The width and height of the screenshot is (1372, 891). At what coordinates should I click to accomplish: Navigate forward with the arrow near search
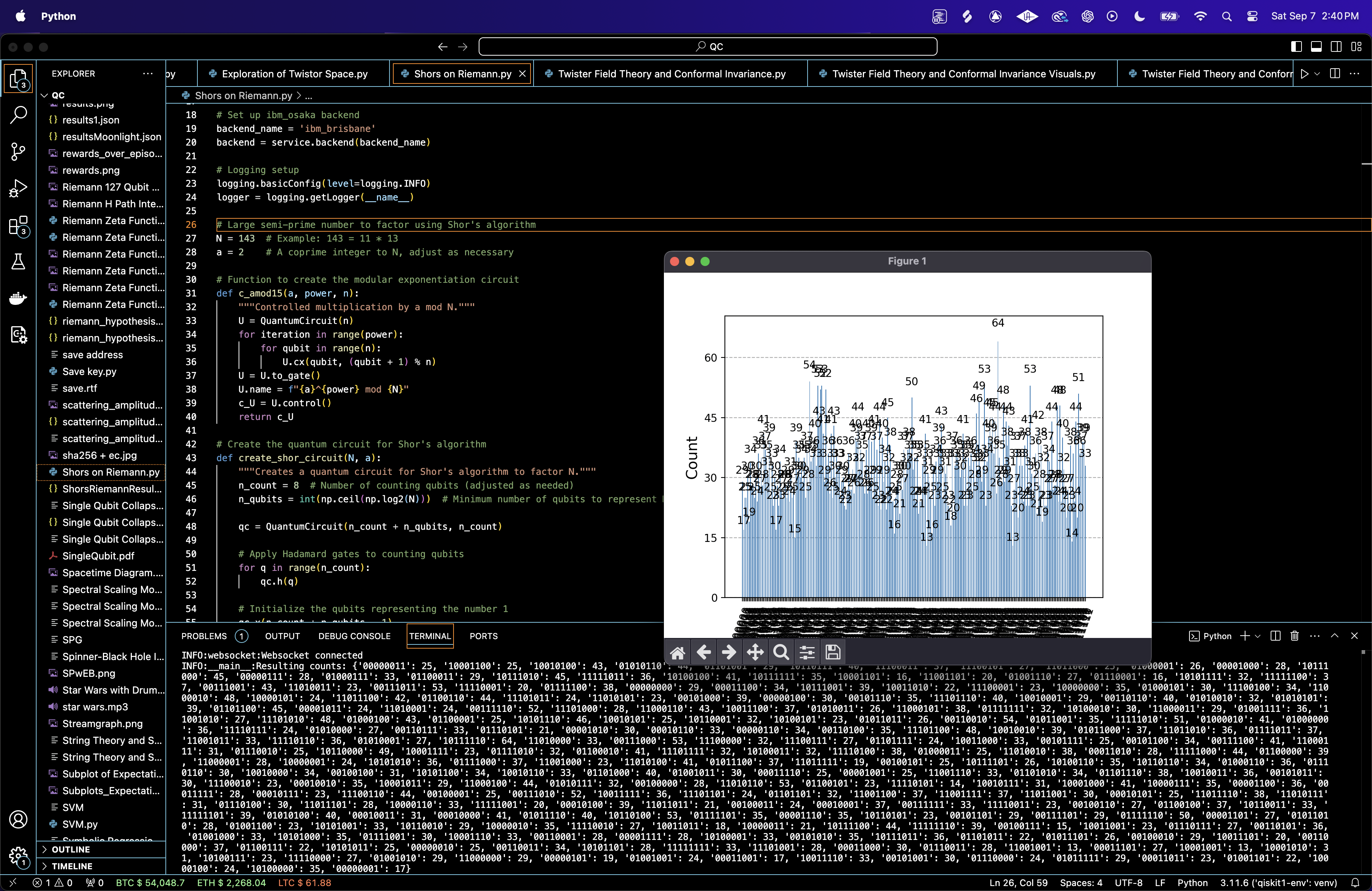pyautogui.click(x=462, y=46)
